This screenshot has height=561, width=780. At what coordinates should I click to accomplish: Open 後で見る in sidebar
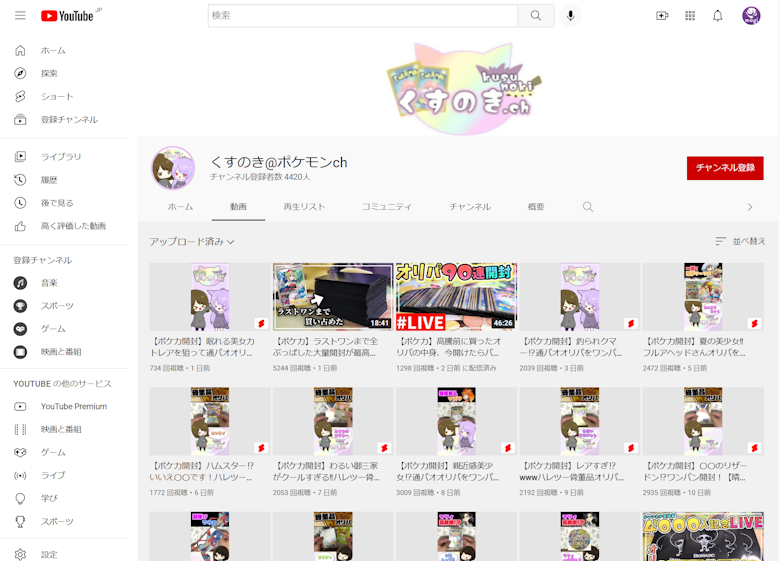tap(57, 203)
